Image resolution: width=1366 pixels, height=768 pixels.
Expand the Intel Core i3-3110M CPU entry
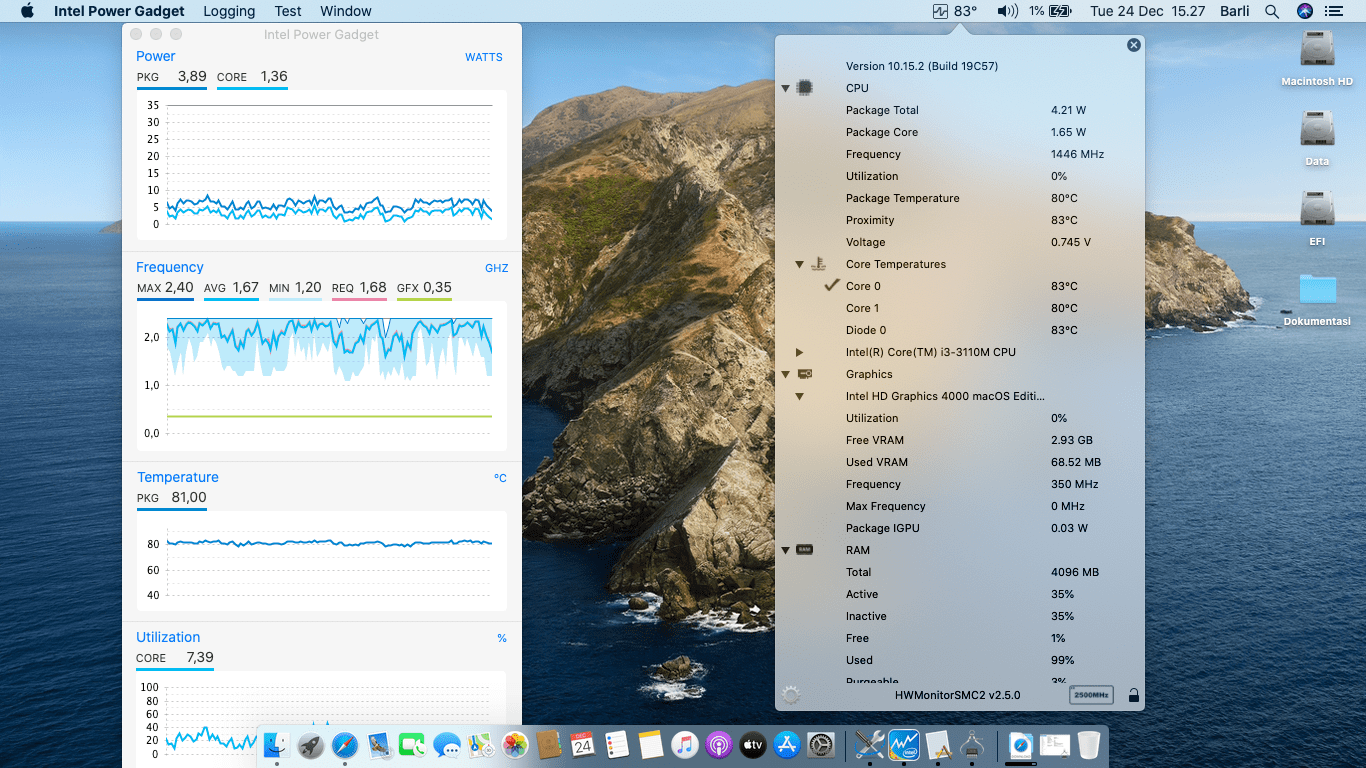800,352
